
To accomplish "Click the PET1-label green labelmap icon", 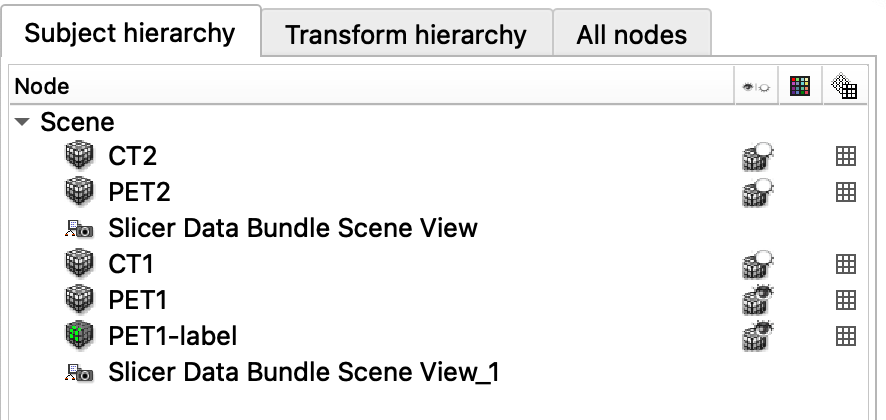I will pos(79,335).
